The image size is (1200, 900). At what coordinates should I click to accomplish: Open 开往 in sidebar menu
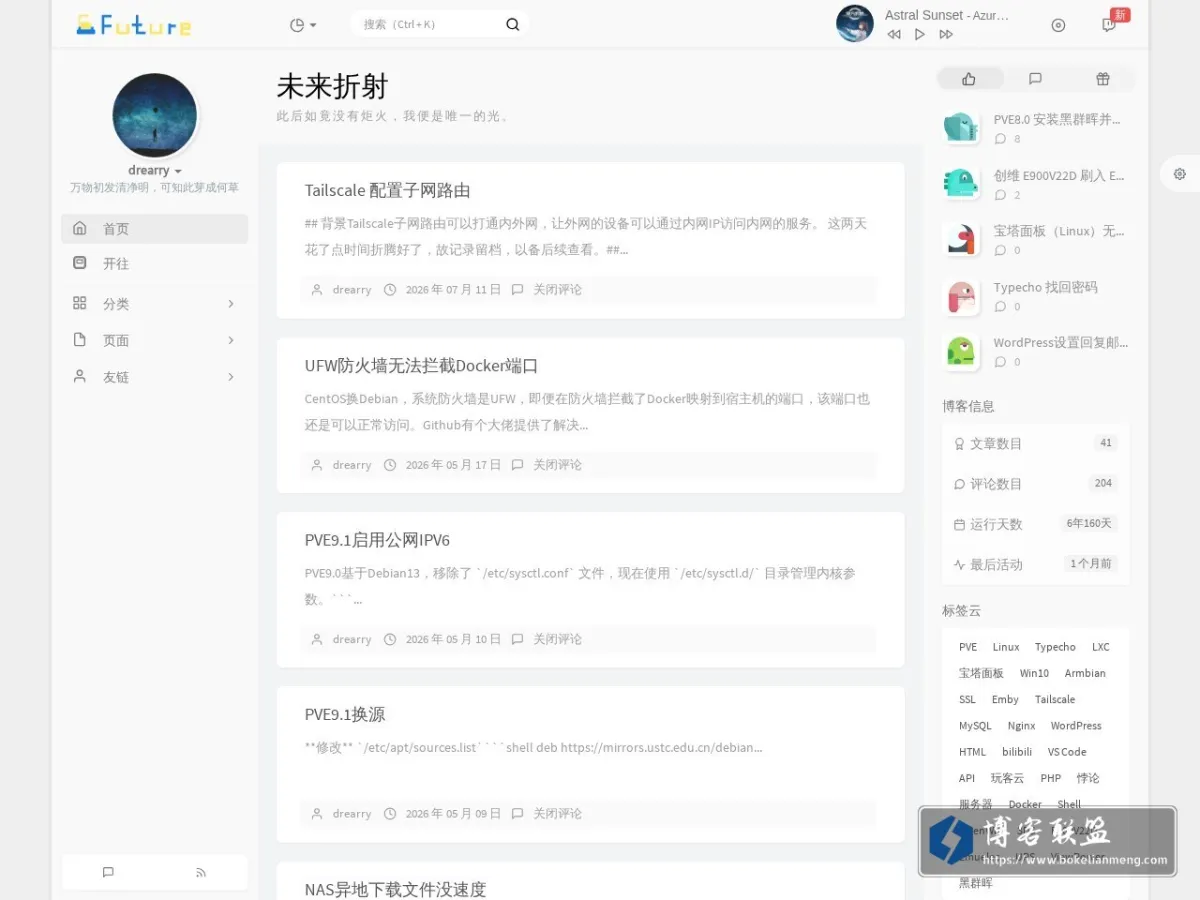click(x=155, y=264)
